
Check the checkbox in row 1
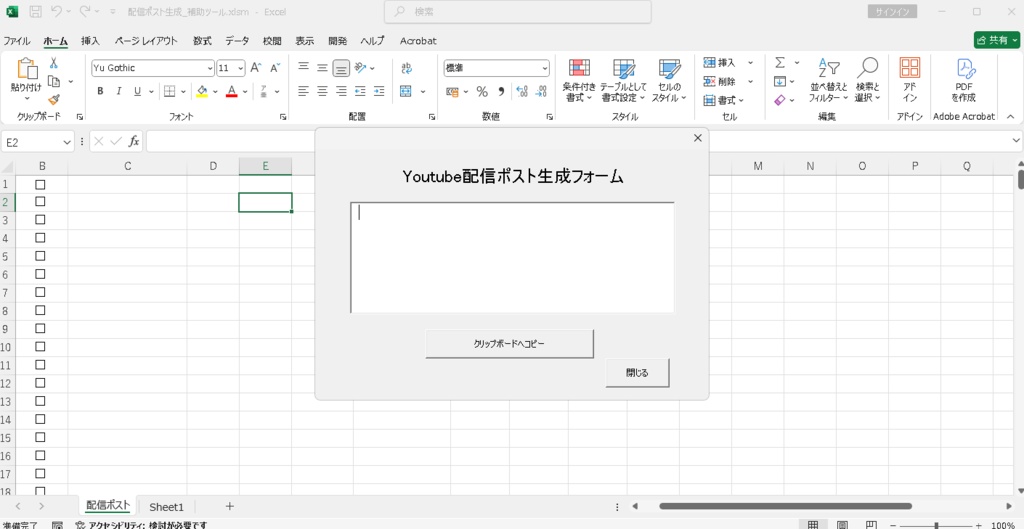(40, 184)
